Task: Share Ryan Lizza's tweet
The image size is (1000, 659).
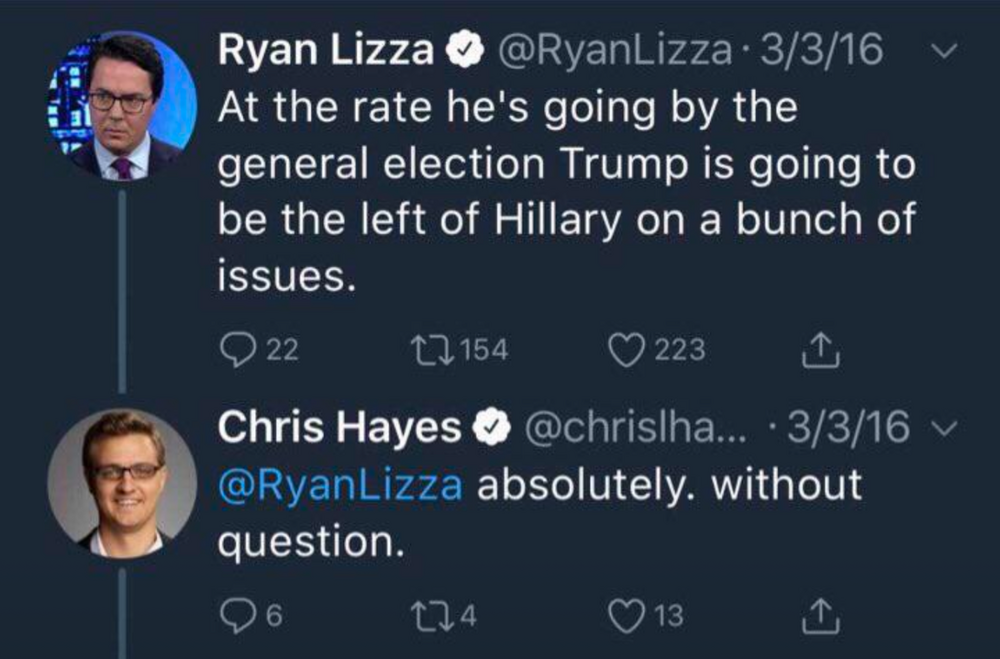Action: (818, 349)
